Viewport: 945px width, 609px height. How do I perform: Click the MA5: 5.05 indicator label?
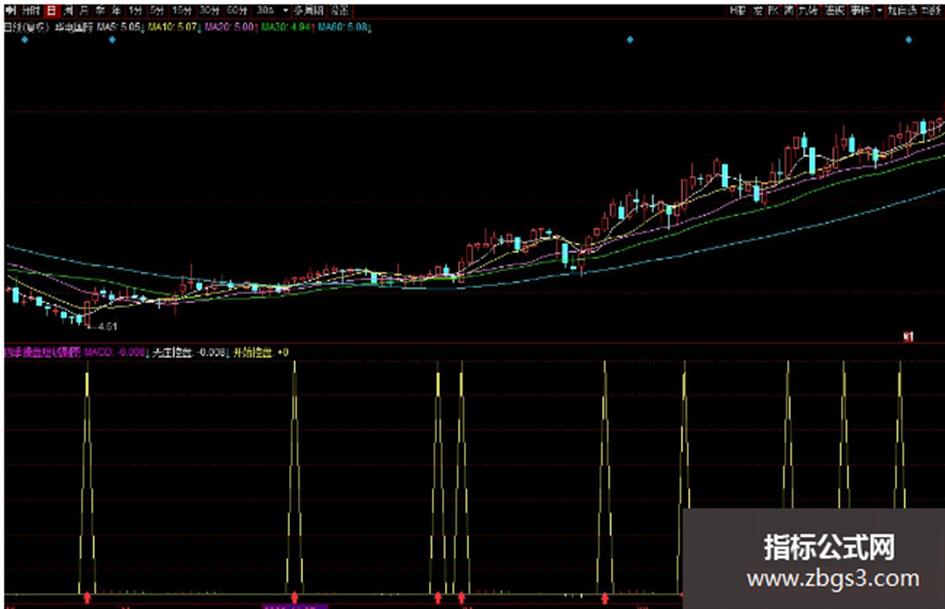pos(119,27)
